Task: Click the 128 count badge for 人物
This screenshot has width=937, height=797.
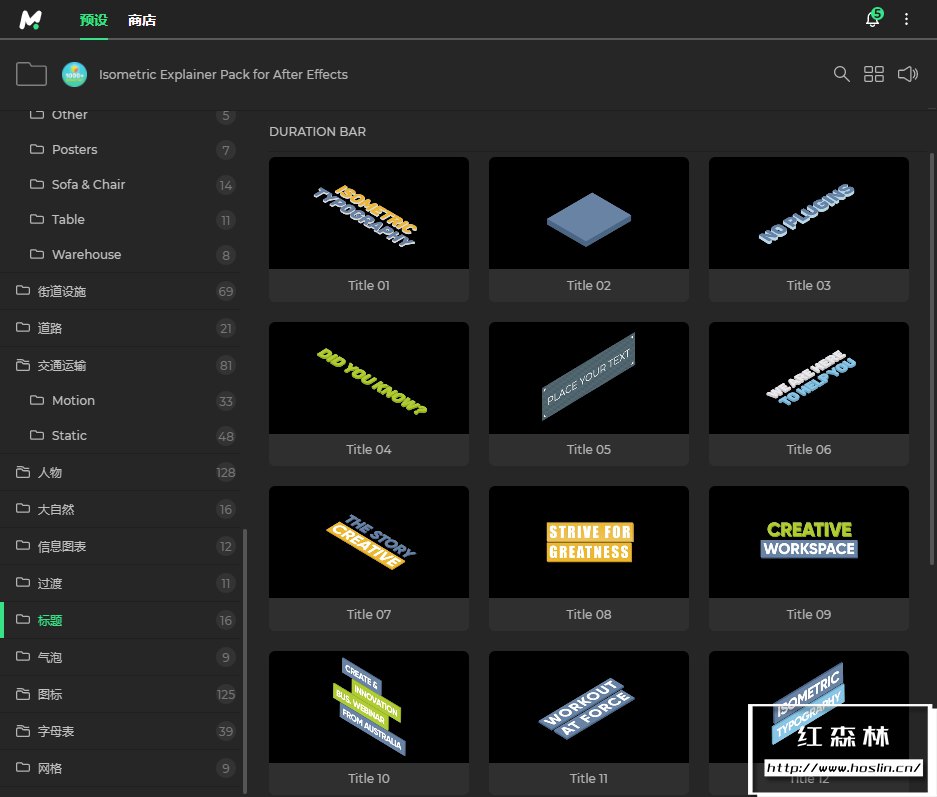Action: 225,473
